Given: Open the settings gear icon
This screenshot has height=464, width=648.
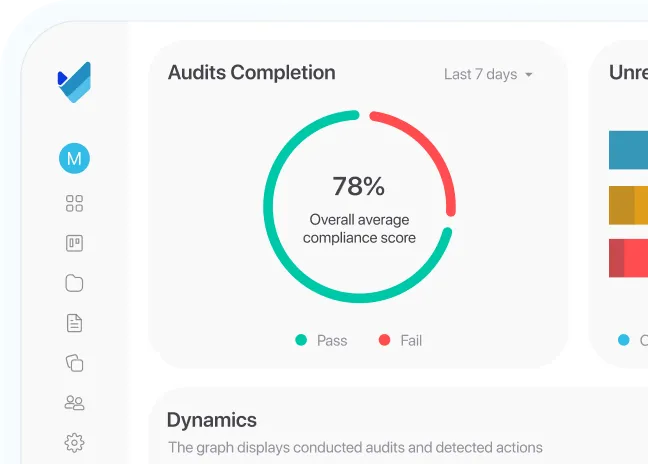Looking at the screenshot, I should click(x=74, y=443).
